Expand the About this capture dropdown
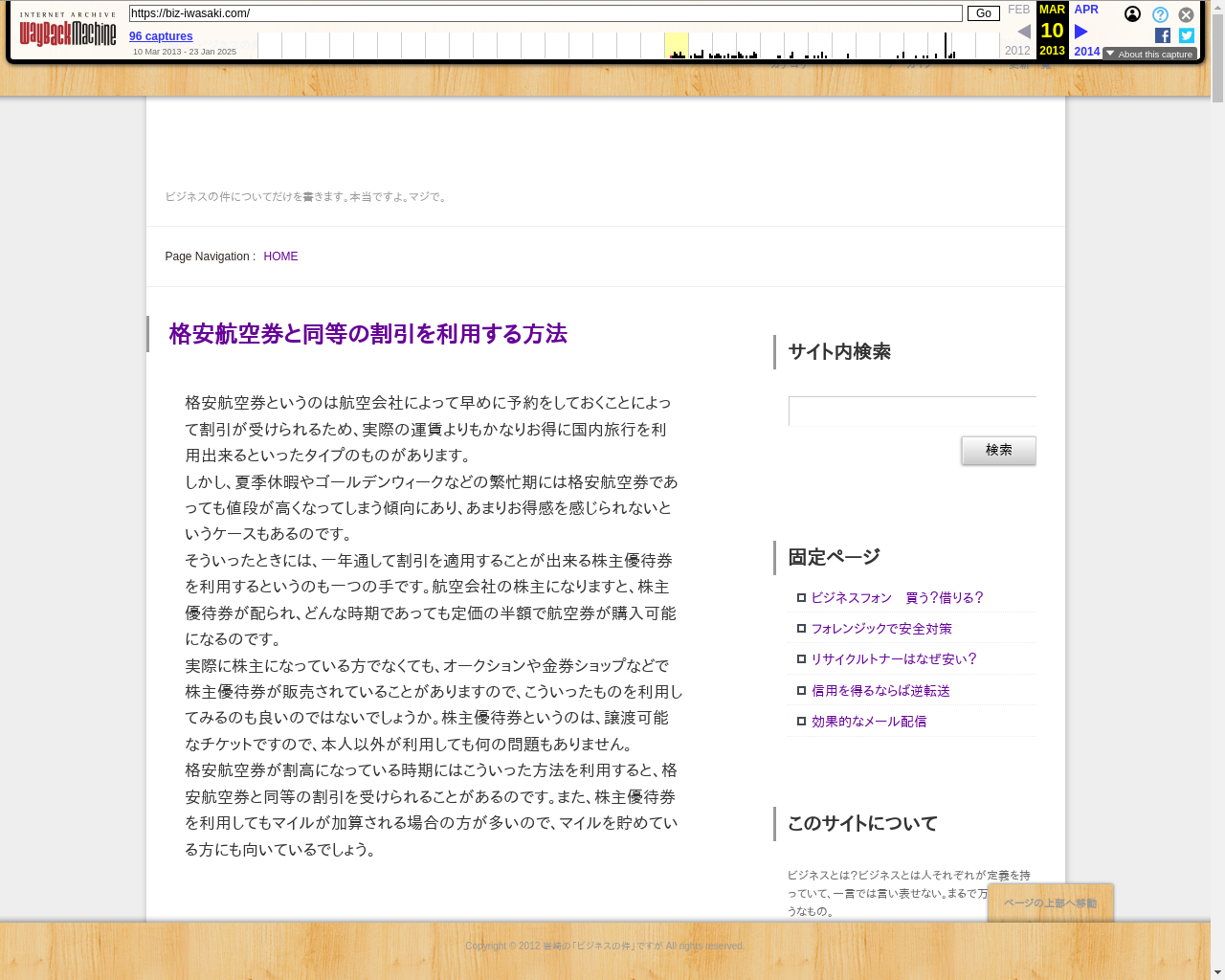1225x980 pixels. (x=1149, y=55)
